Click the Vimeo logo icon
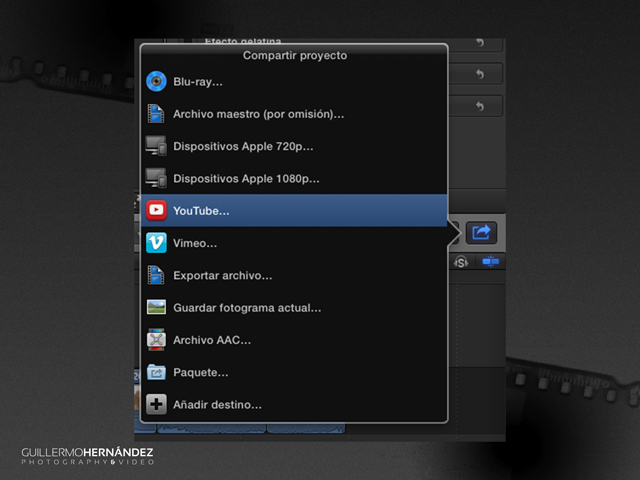Image resolution: width=640 pixels, height=480 pixels. click(x=156, y=243)
